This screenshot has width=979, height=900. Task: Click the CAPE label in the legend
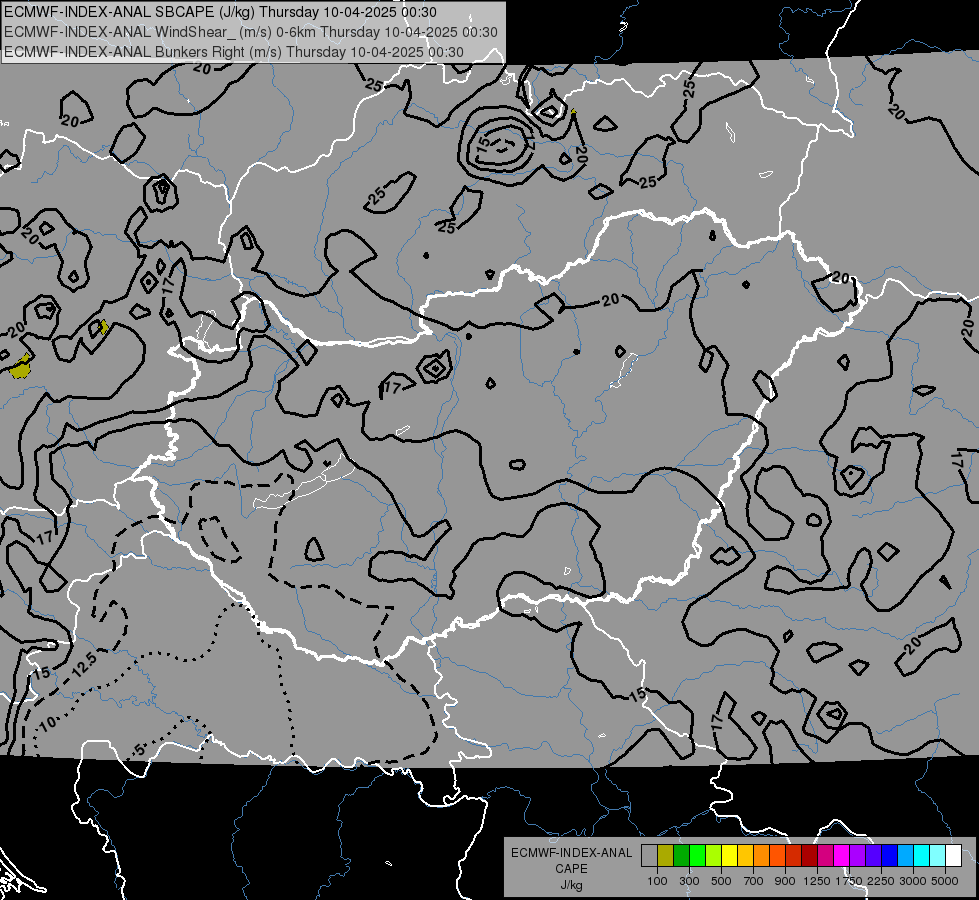571,869
